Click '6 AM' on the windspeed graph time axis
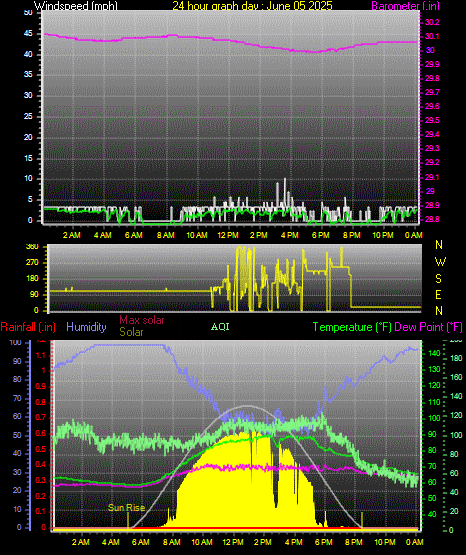The image size is (466, 555). point(134,235)
